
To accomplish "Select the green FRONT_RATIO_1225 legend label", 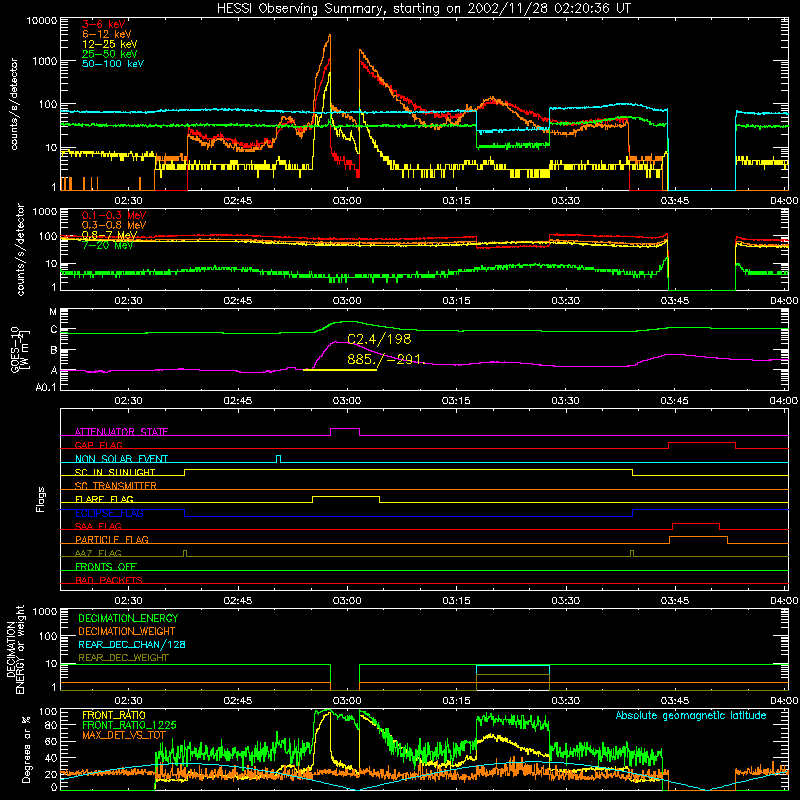I will pos(129,725).
